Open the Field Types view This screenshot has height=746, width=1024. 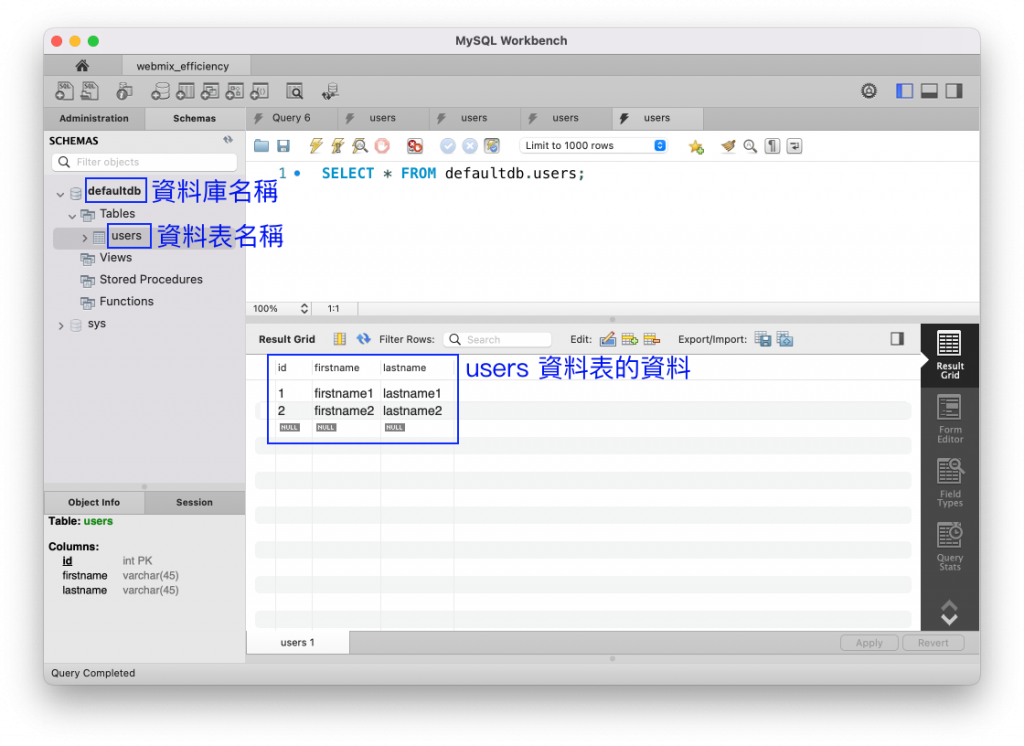pos(950,483)
